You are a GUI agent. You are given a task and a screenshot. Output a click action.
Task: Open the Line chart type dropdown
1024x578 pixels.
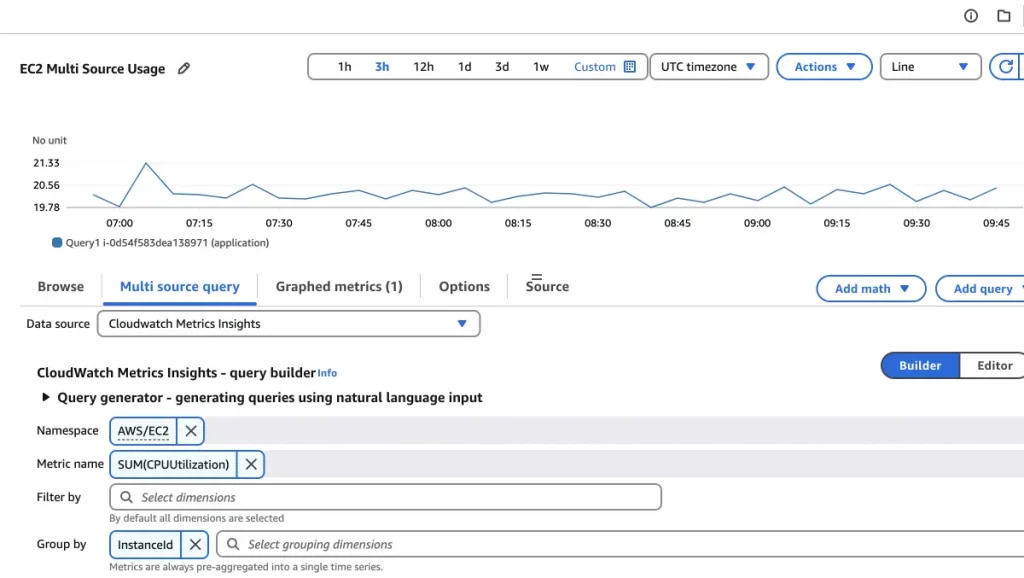pos(929,67)
